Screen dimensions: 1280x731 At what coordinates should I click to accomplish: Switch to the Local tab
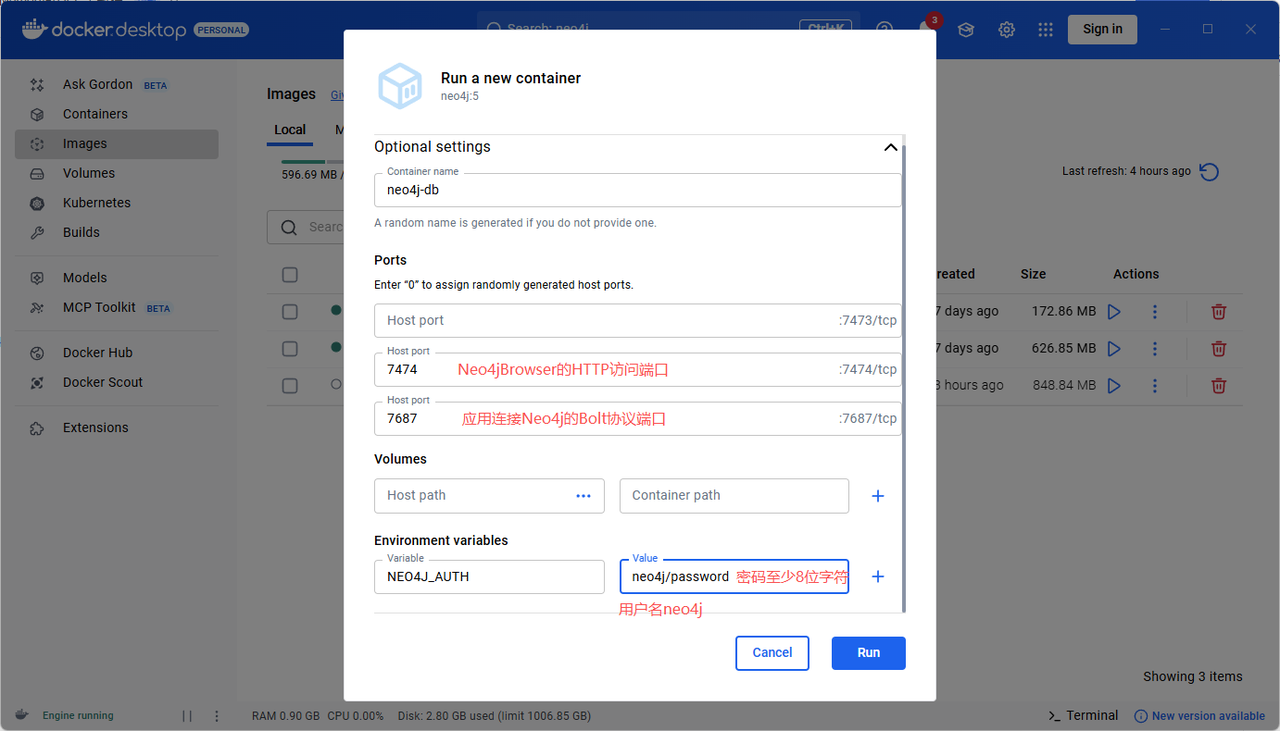tap(290, 129)
